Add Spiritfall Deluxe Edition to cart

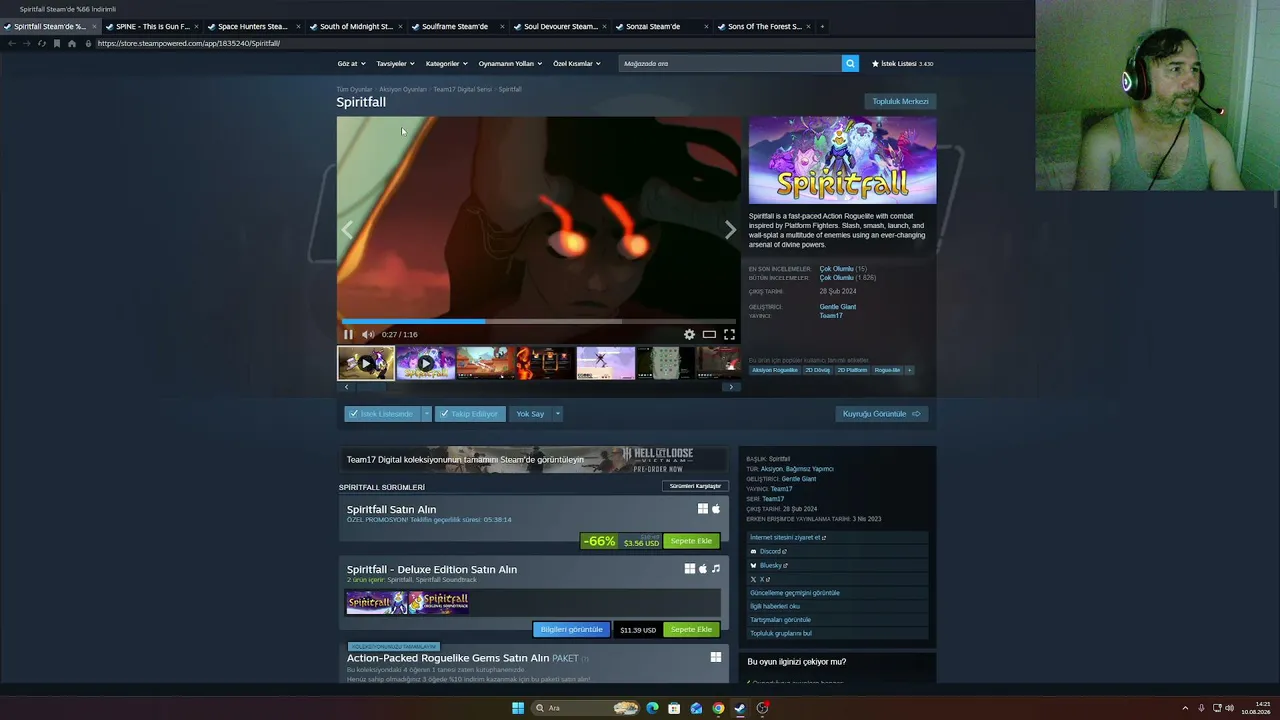[x=691, y=630]
